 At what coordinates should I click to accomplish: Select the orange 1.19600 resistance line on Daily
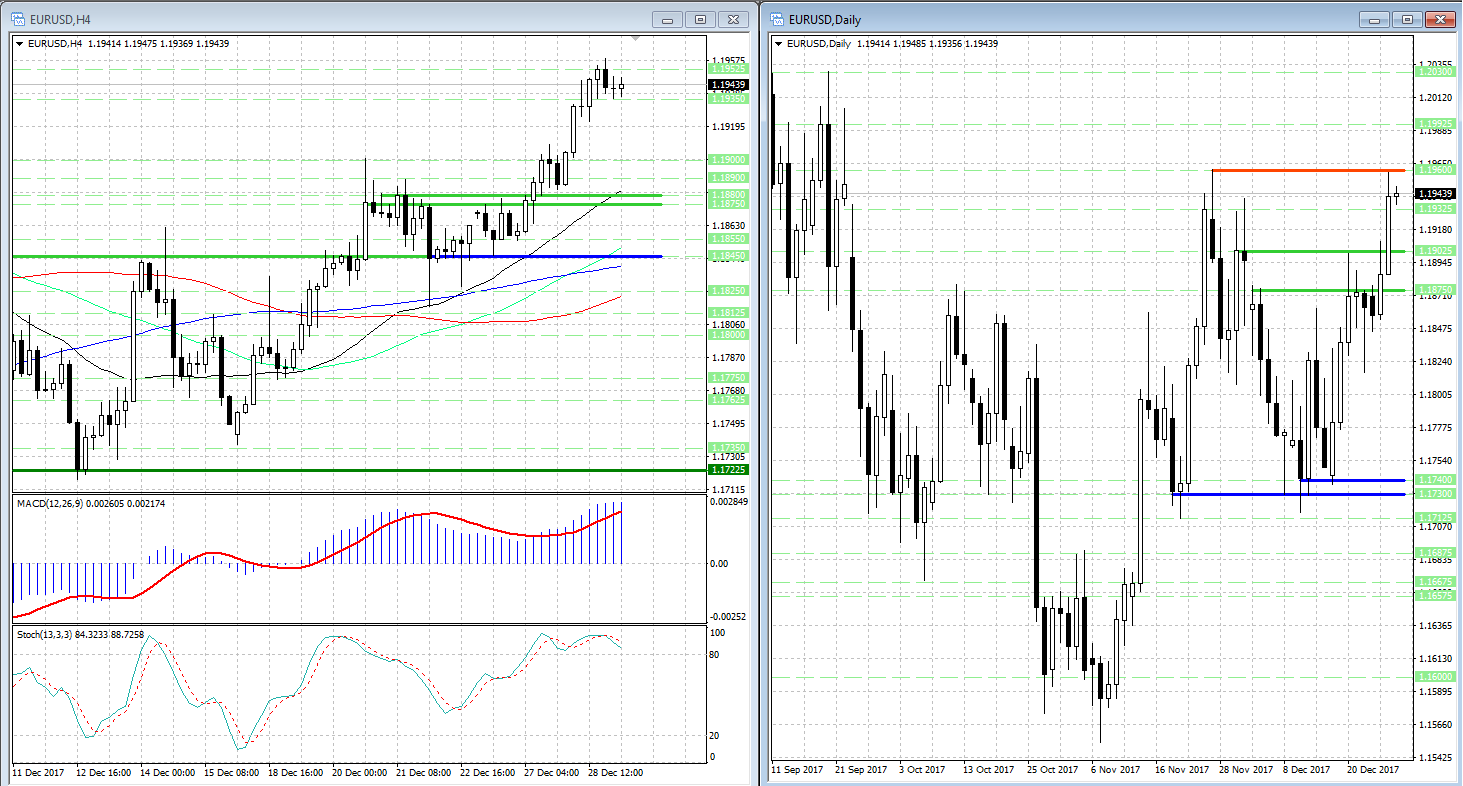click(x=1300, y=170)
